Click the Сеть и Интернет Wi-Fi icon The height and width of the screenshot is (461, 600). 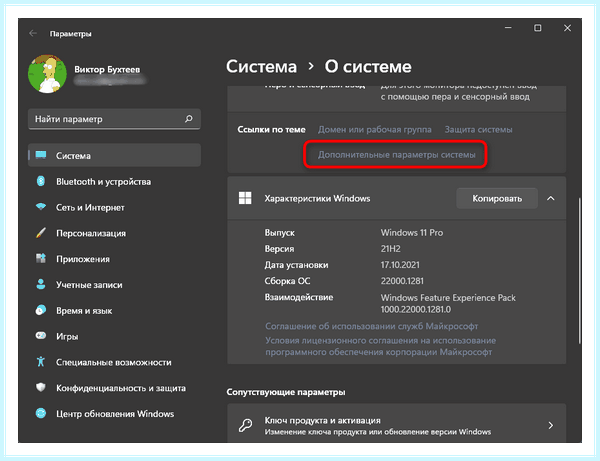click(41, 207)
